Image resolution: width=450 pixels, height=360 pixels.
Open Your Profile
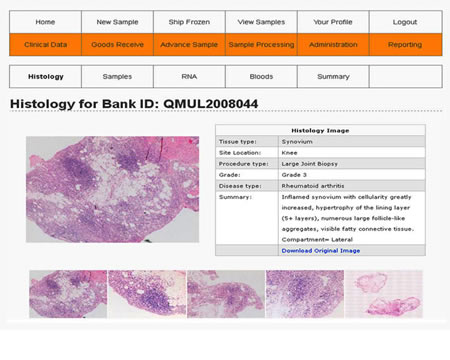pyautogui.click(x=333, y=22)
